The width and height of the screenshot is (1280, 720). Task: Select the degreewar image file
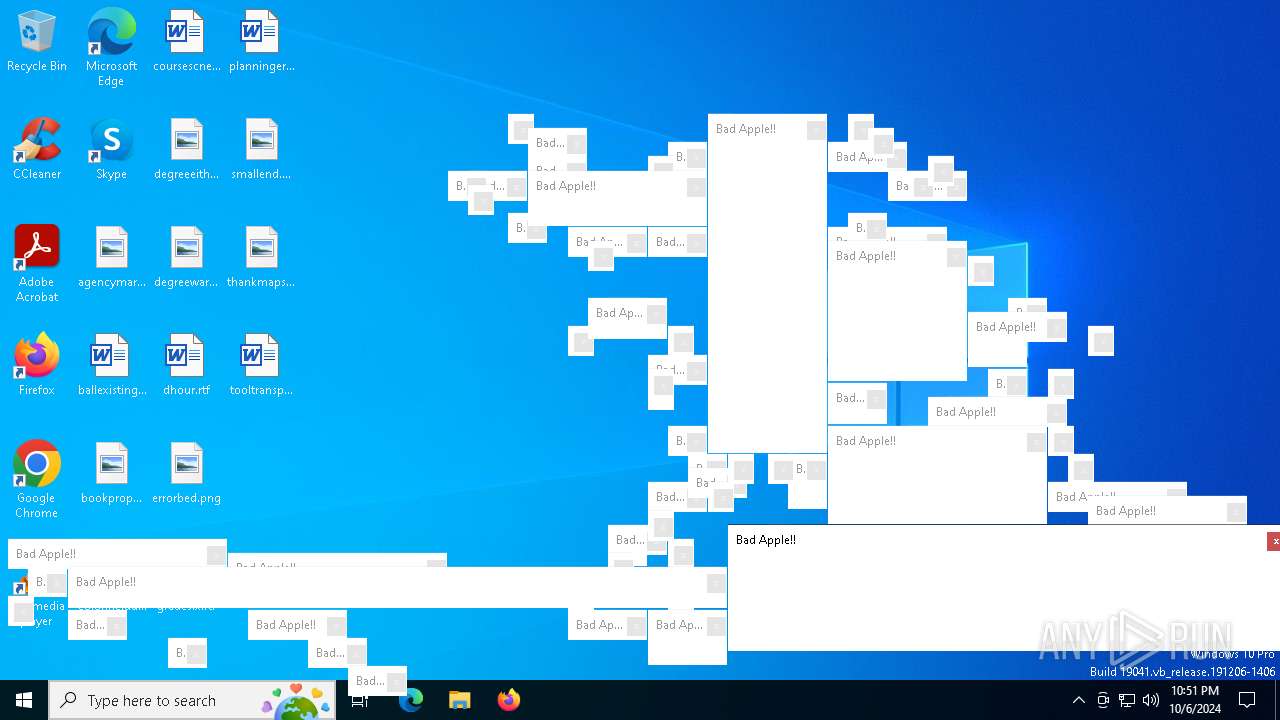[x=186, y=258]
